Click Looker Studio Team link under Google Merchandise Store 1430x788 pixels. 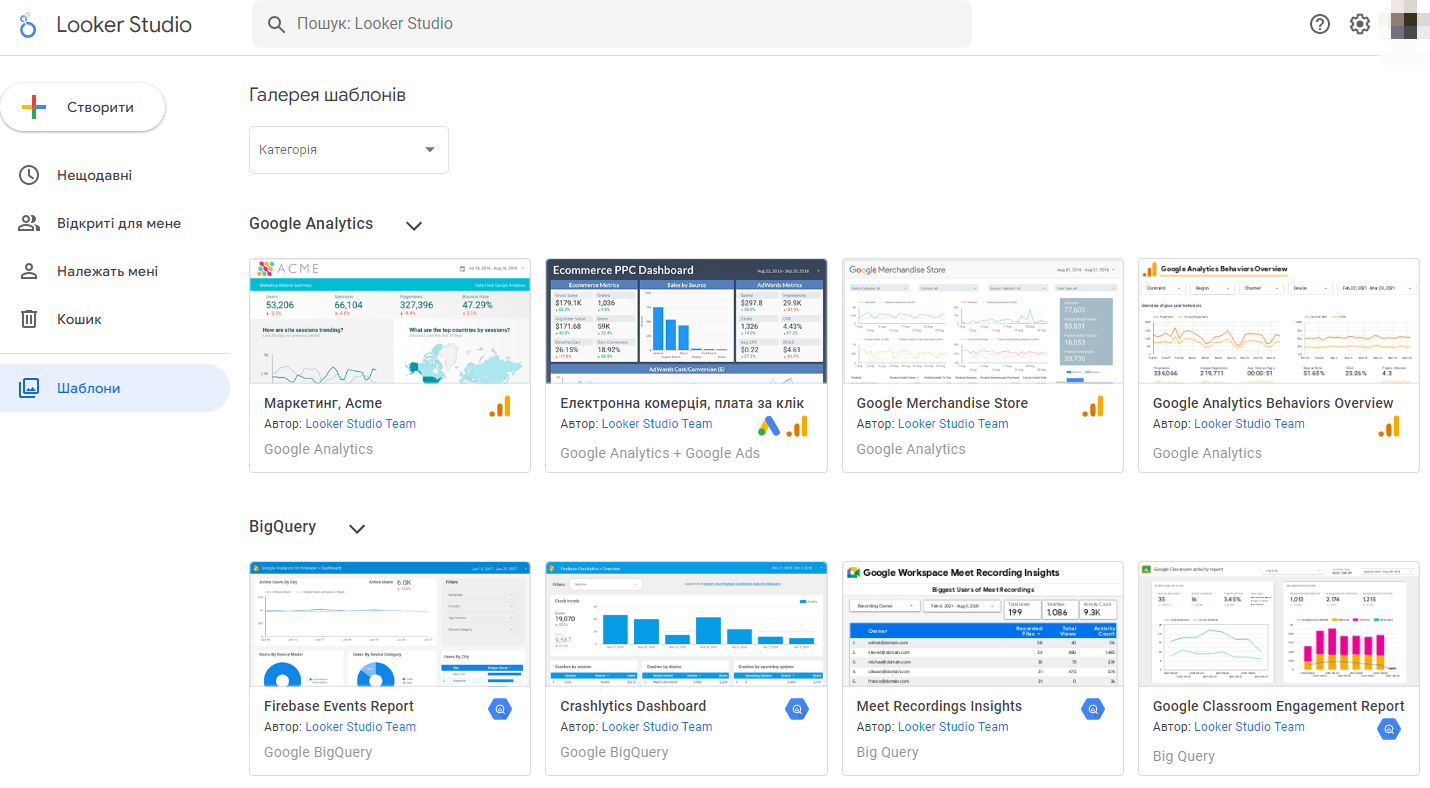click(x=953, y=424)
